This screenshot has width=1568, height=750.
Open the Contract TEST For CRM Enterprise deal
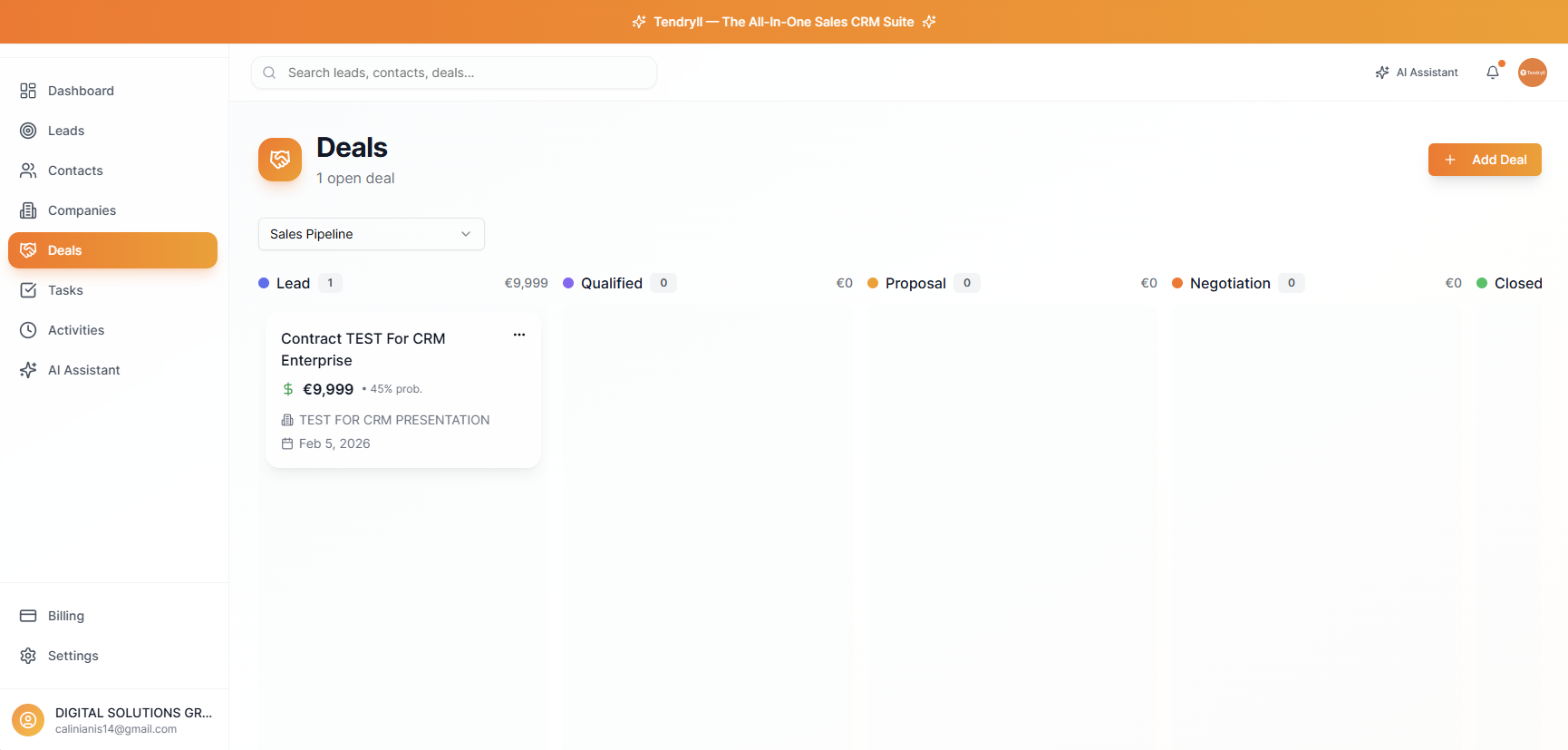(x=363, y=349)
